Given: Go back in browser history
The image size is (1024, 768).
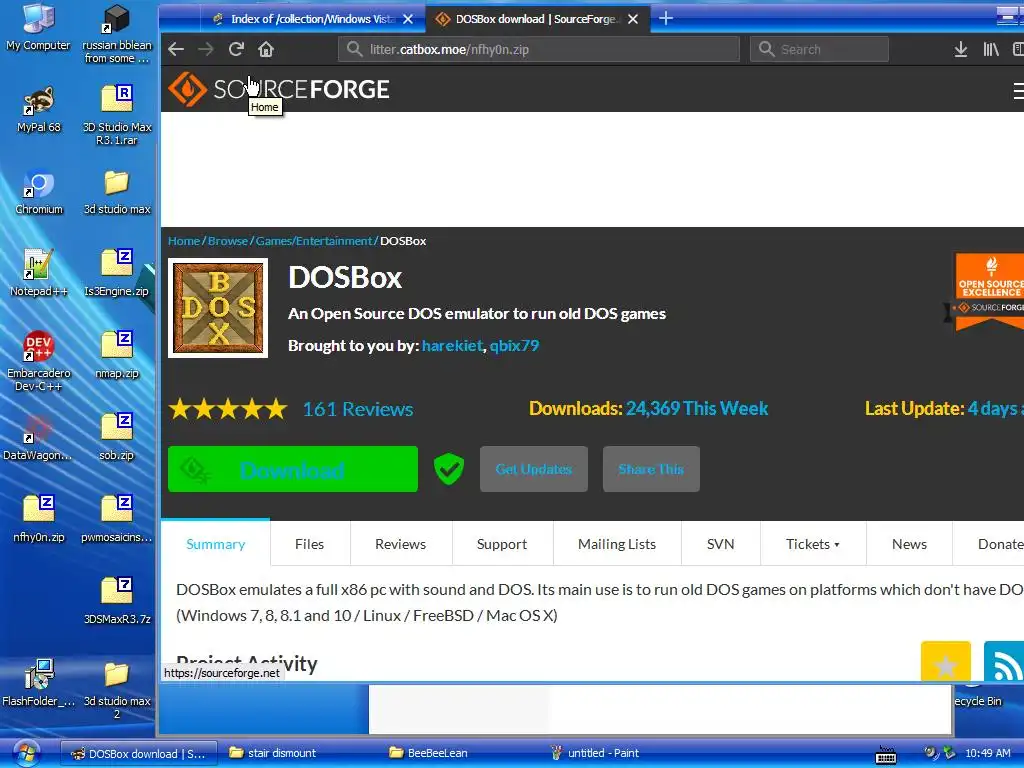Looking at the screenshot, I should pos(176,49).
